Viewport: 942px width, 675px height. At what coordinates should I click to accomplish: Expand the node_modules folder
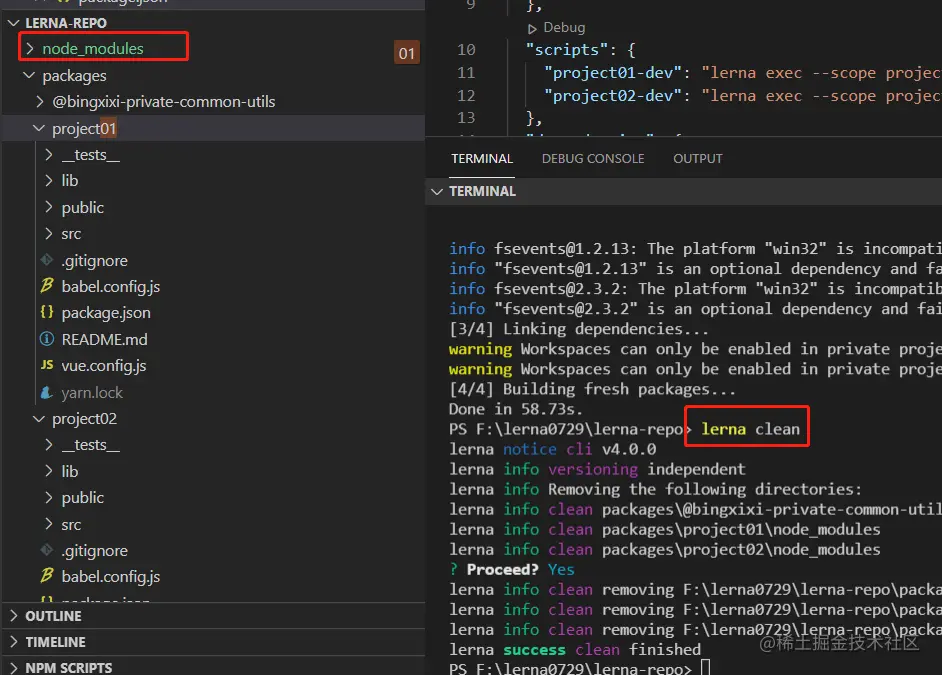[x=29, y=48]
